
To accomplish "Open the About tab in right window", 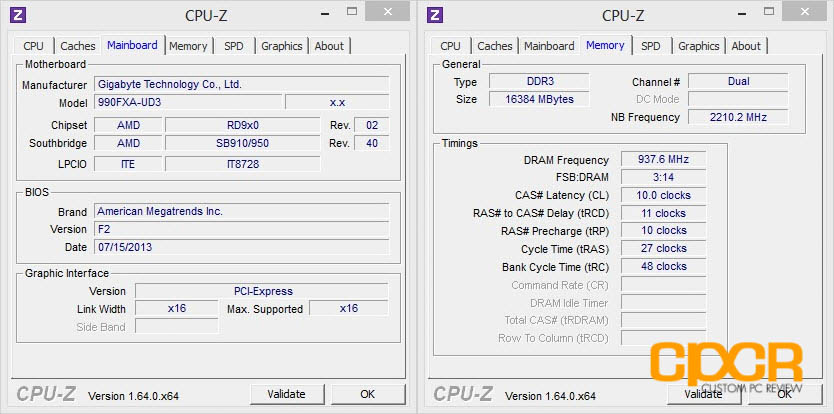I will 746,46.
